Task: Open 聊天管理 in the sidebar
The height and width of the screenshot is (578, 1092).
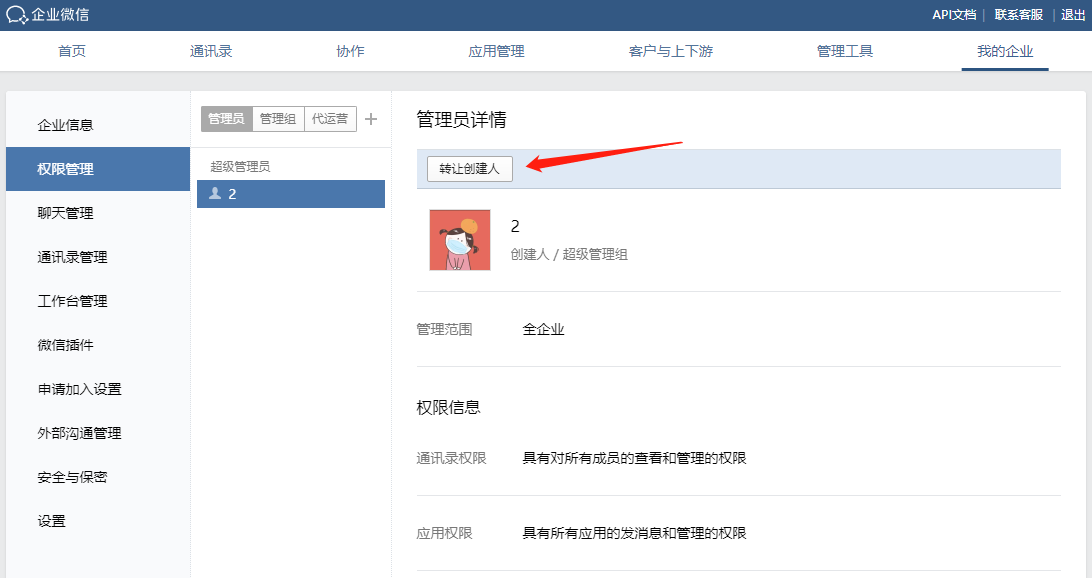Action: click(66, 213)
